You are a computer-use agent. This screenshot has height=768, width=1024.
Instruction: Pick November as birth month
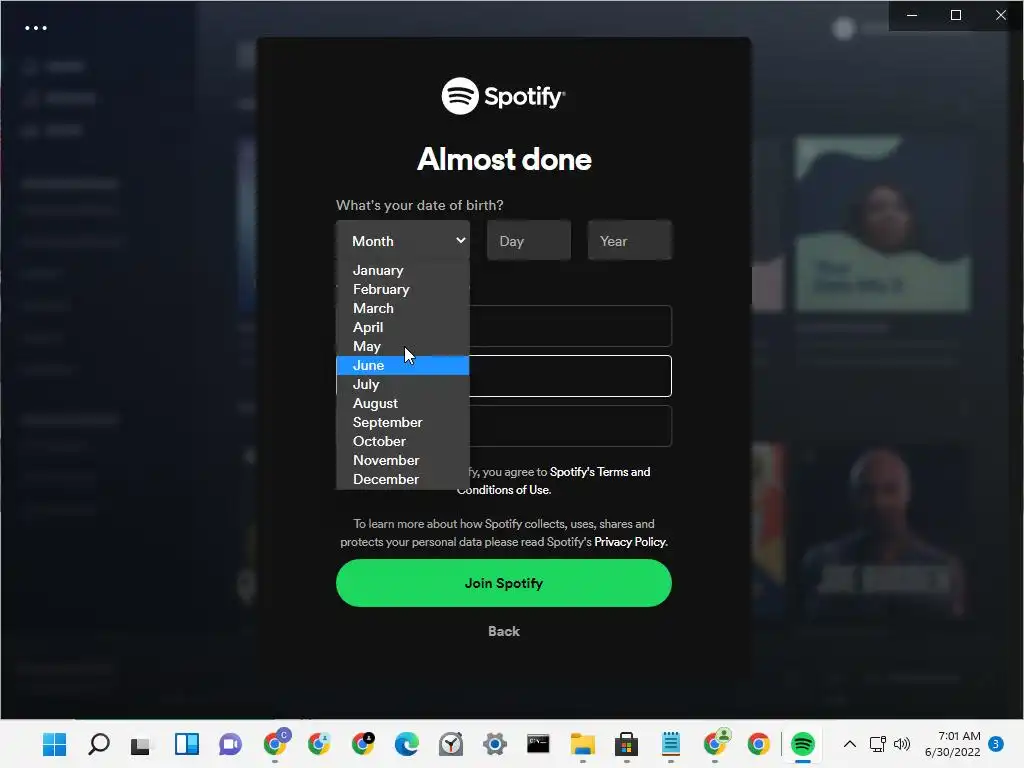pyautogui.click(x=402, y=460)
